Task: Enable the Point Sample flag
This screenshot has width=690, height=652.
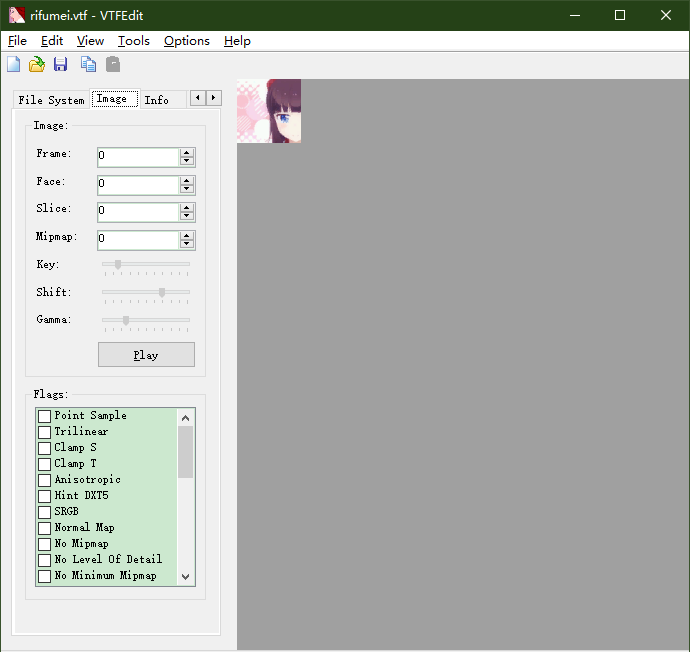Action: coord(44,416)
